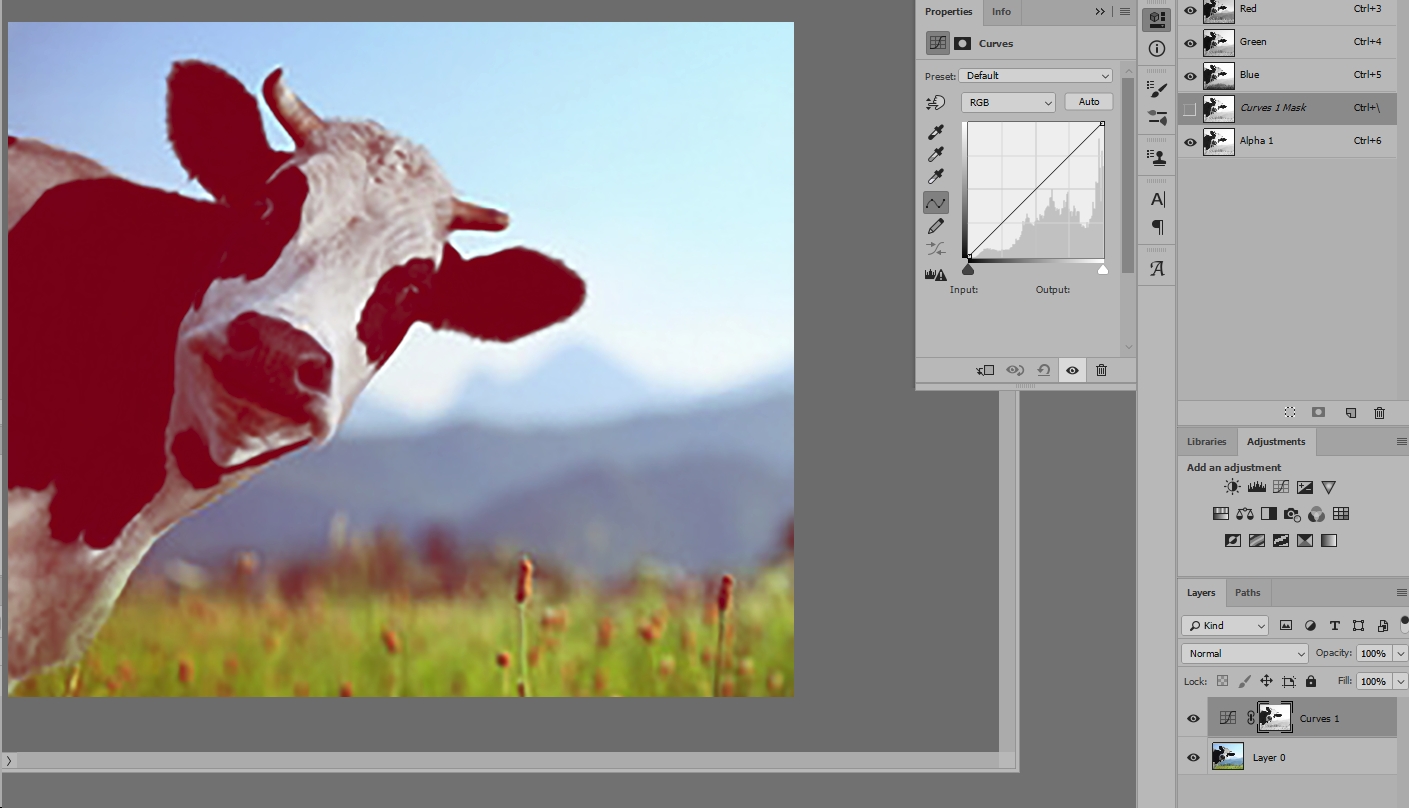The height and width of the screenshot is (808, 1409).
Task: Select the gray point eyedropper in Curves
Action: [936, 154]
